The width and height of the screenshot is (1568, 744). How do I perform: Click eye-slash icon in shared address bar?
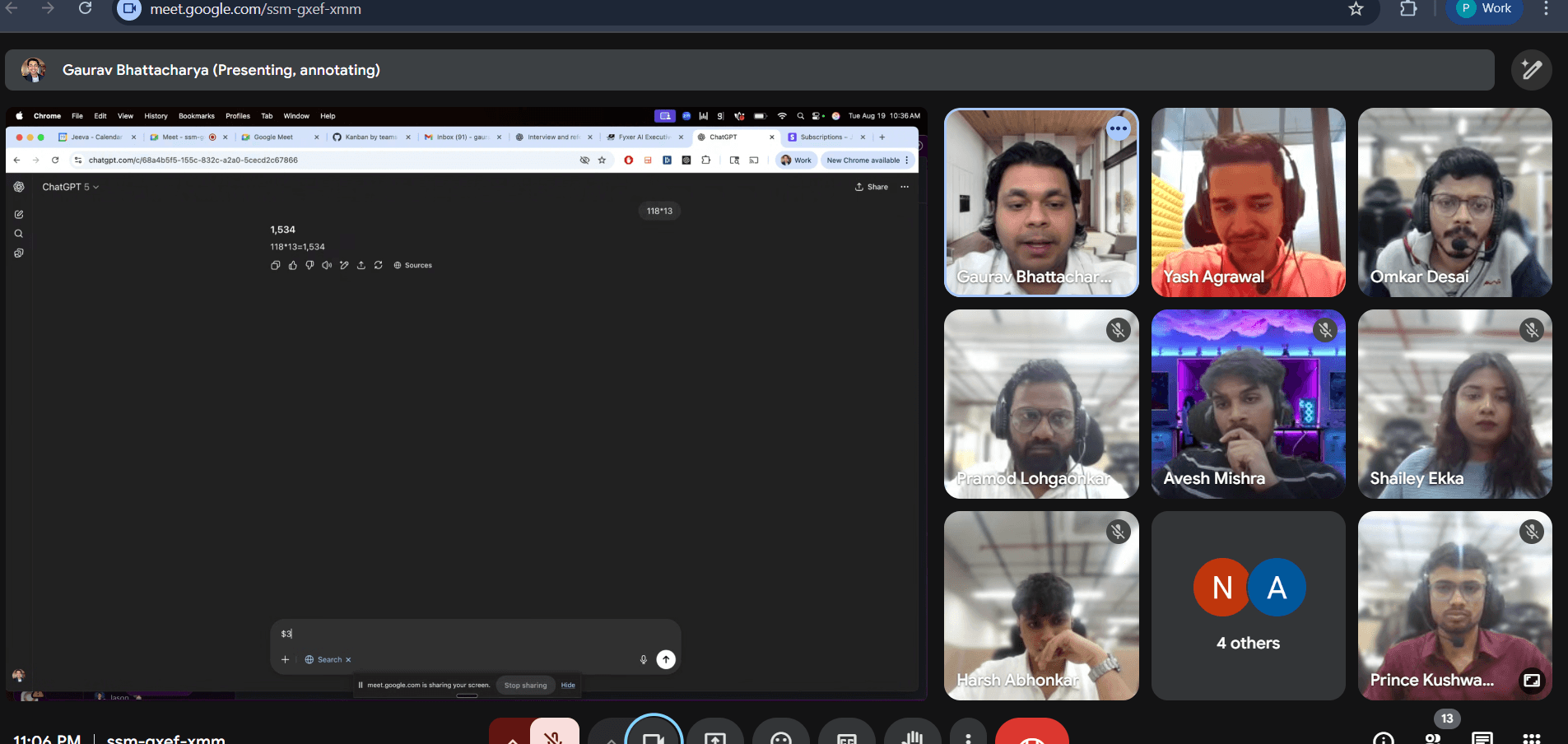pyautogui.click(x=584, y=160)
